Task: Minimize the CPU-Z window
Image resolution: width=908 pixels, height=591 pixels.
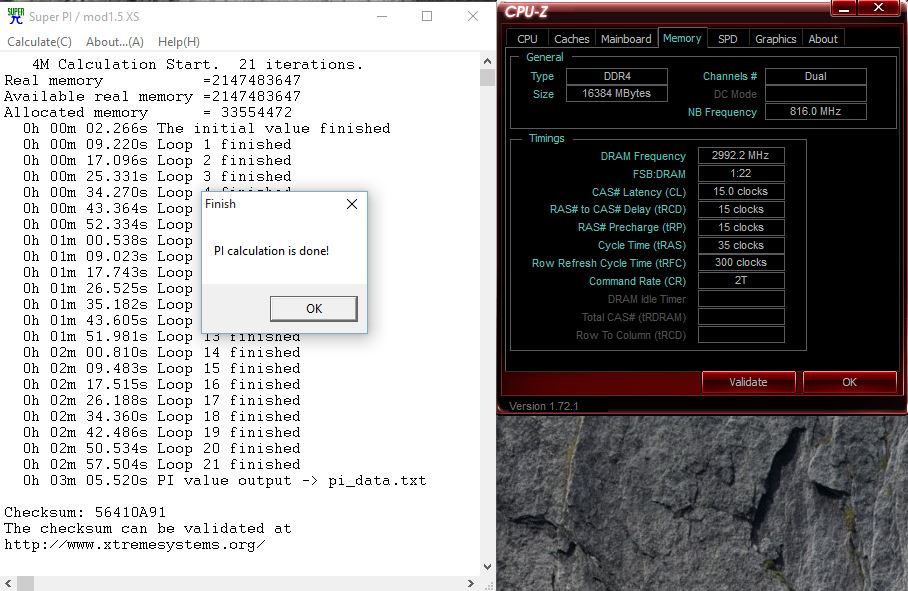Action: (844, 8)
